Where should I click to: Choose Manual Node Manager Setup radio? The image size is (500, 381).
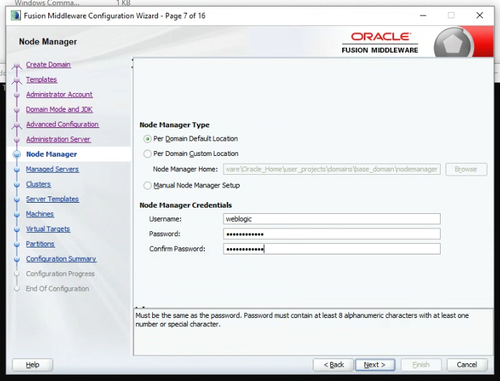coord(147,185)
